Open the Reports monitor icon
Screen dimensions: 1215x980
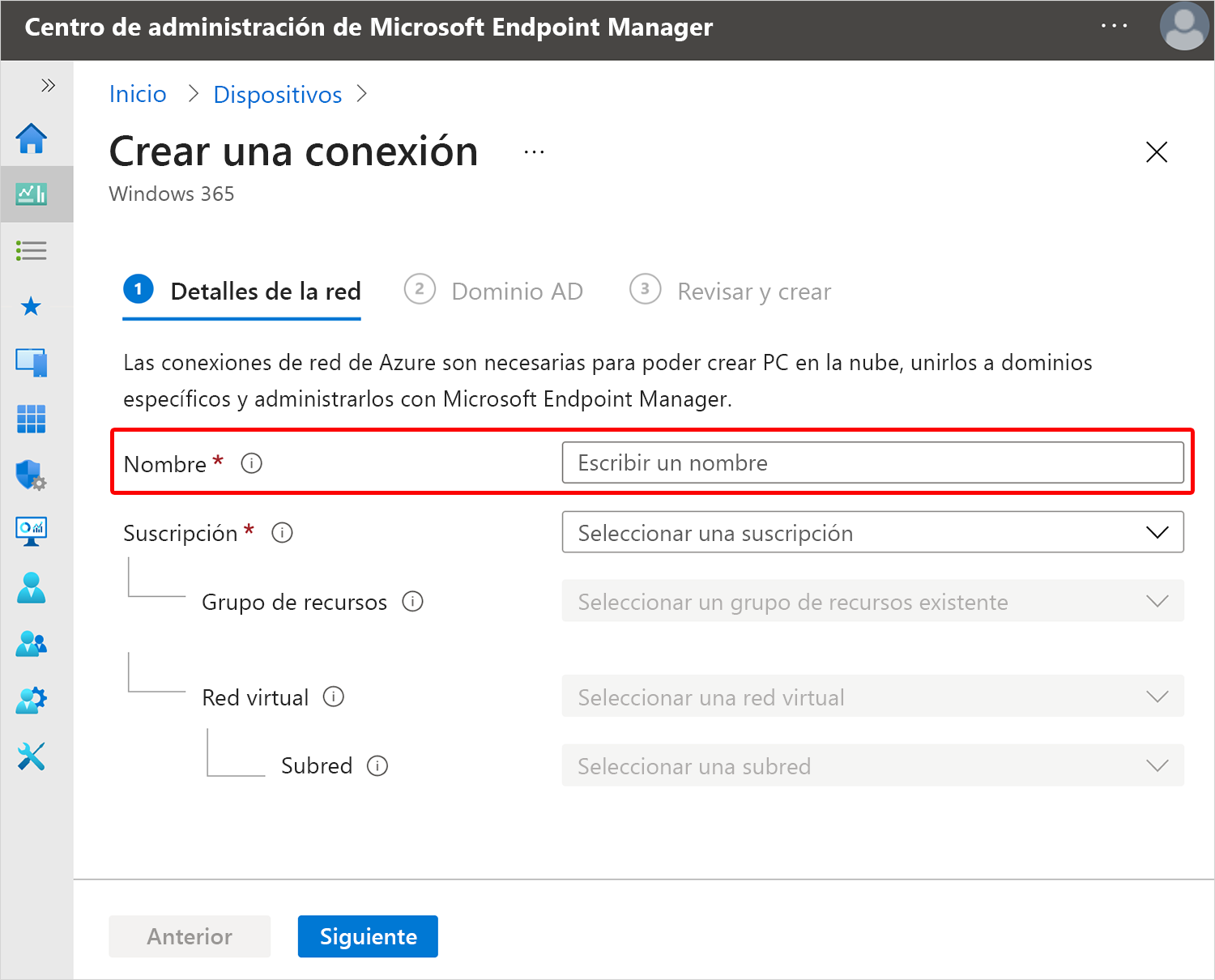(32, 531)
